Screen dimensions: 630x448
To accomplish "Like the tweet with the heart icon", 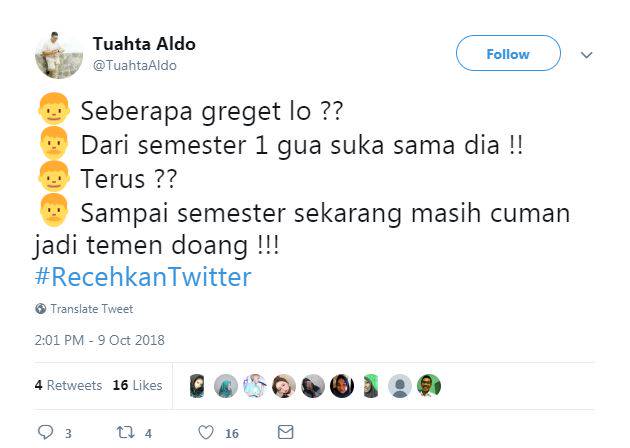I will pos(205,432).
